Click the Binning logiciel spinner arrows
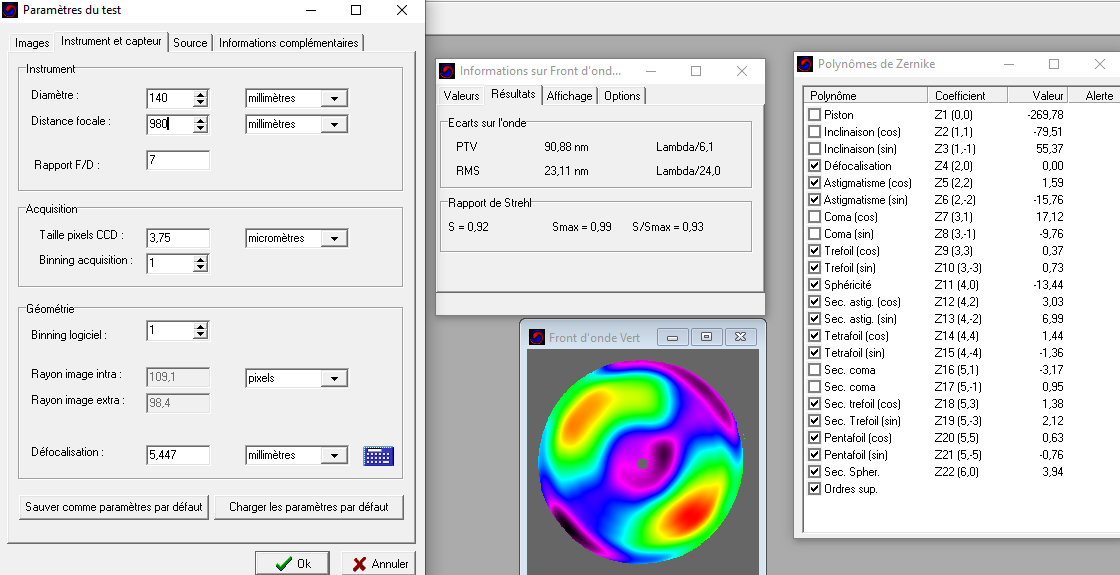Viewport: 1120px width, 575px height. 201,331
